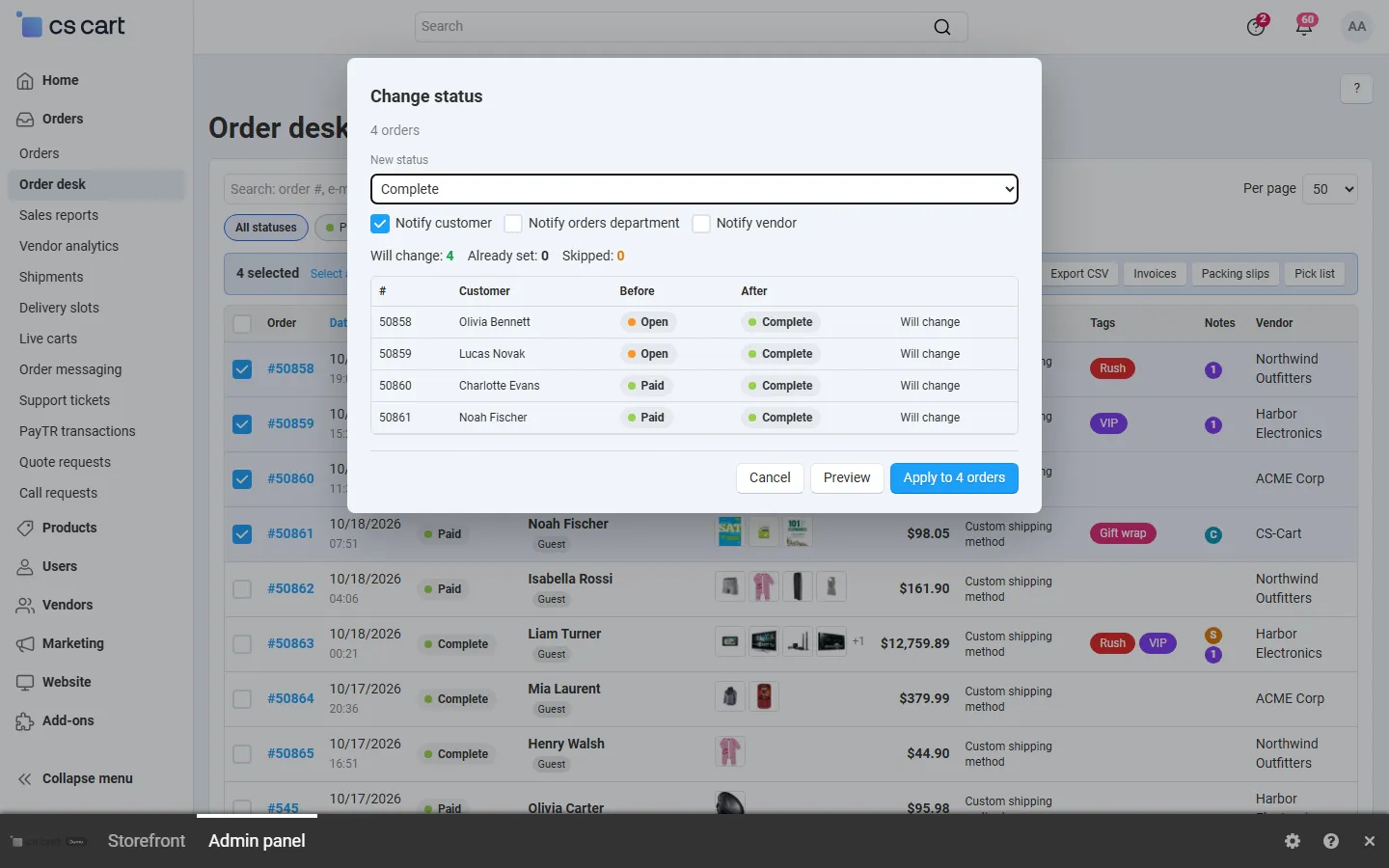This screenshot has width=1389, height=868.
Task: Switch to the Admin panel tab
Action: pos(257,841)
